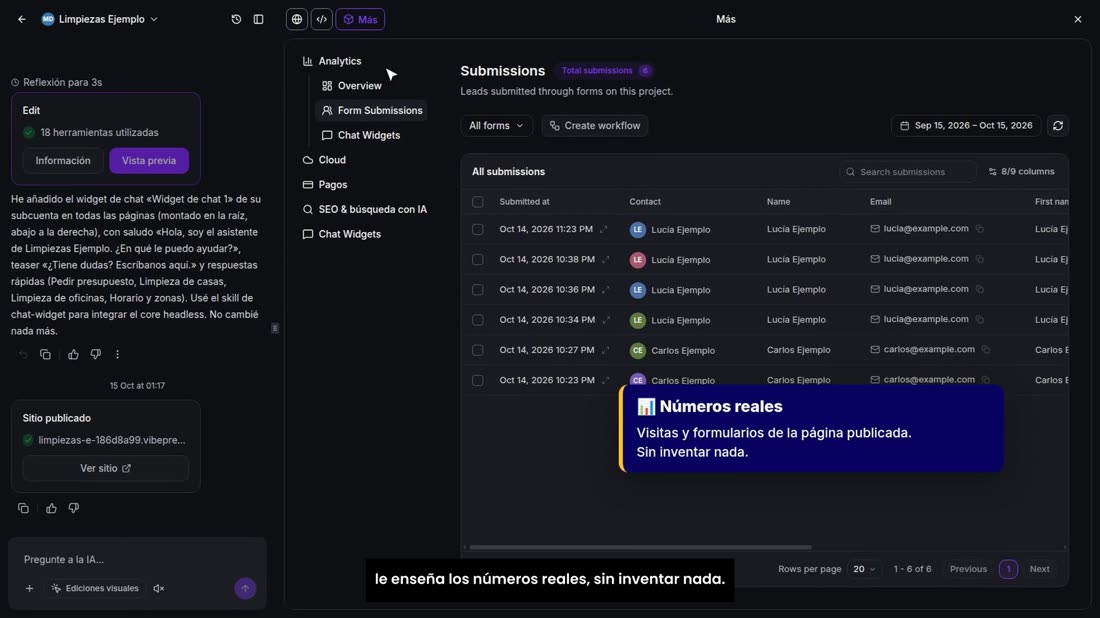Viewport: 1100px width, 618px height.
Task: Check the Oct 14 11:23 PM row
Action: click(478, 229)
